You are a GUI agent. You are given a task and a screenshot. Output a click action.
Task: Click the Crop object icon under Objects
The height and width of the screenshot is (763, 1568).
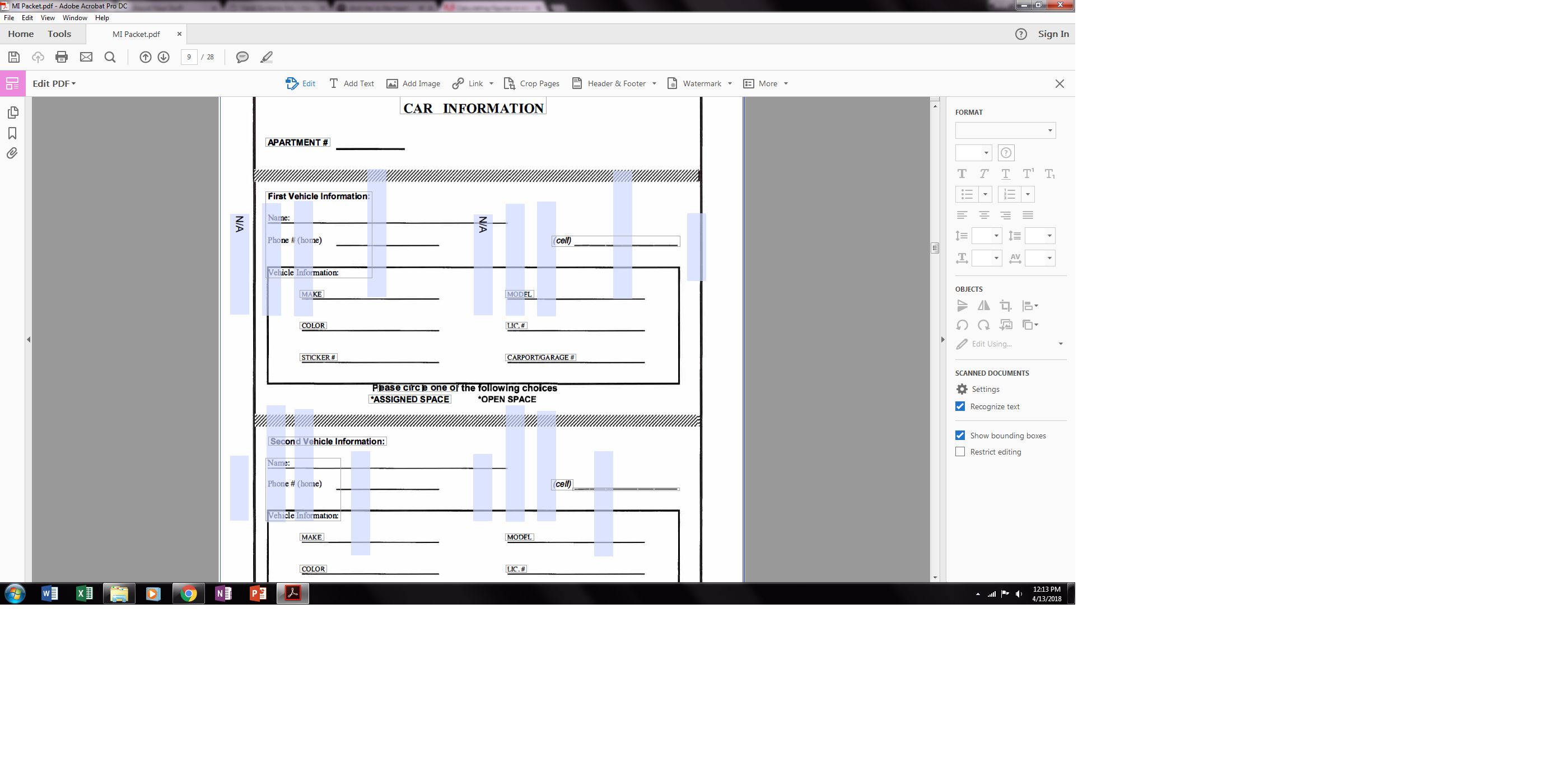1006,306
